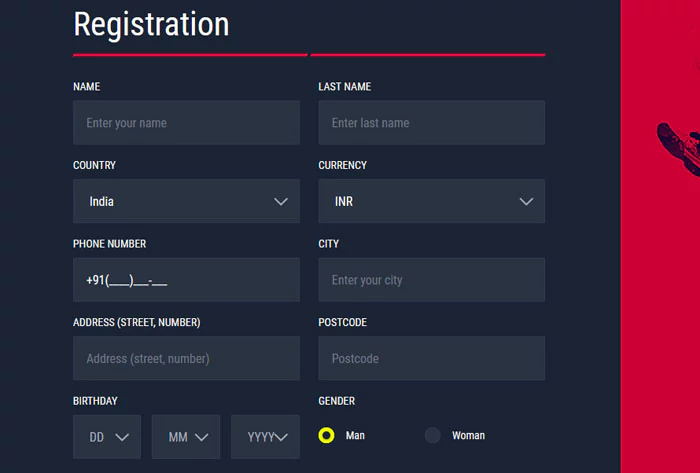Screen dimensions: 700x473
Task: Click the chevron arrow in Country field
Action: coord(281,202)
